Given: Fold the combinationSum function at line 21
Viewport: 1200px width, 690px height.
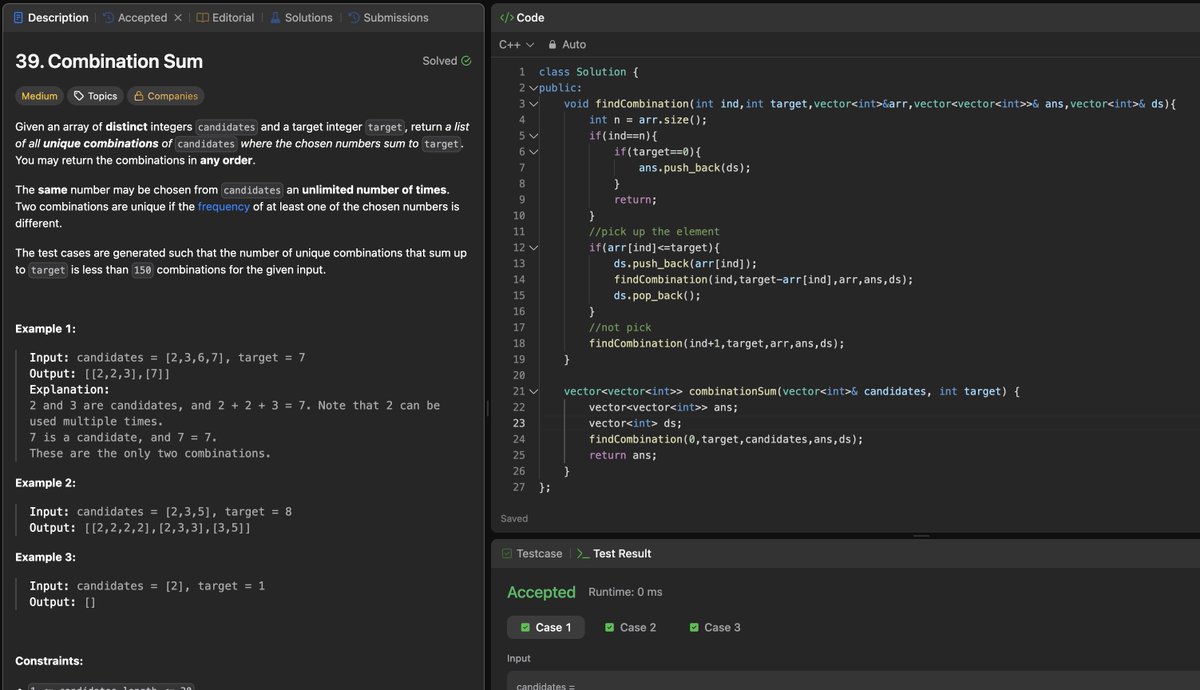Looking at the screenshot, I should 534,391.
